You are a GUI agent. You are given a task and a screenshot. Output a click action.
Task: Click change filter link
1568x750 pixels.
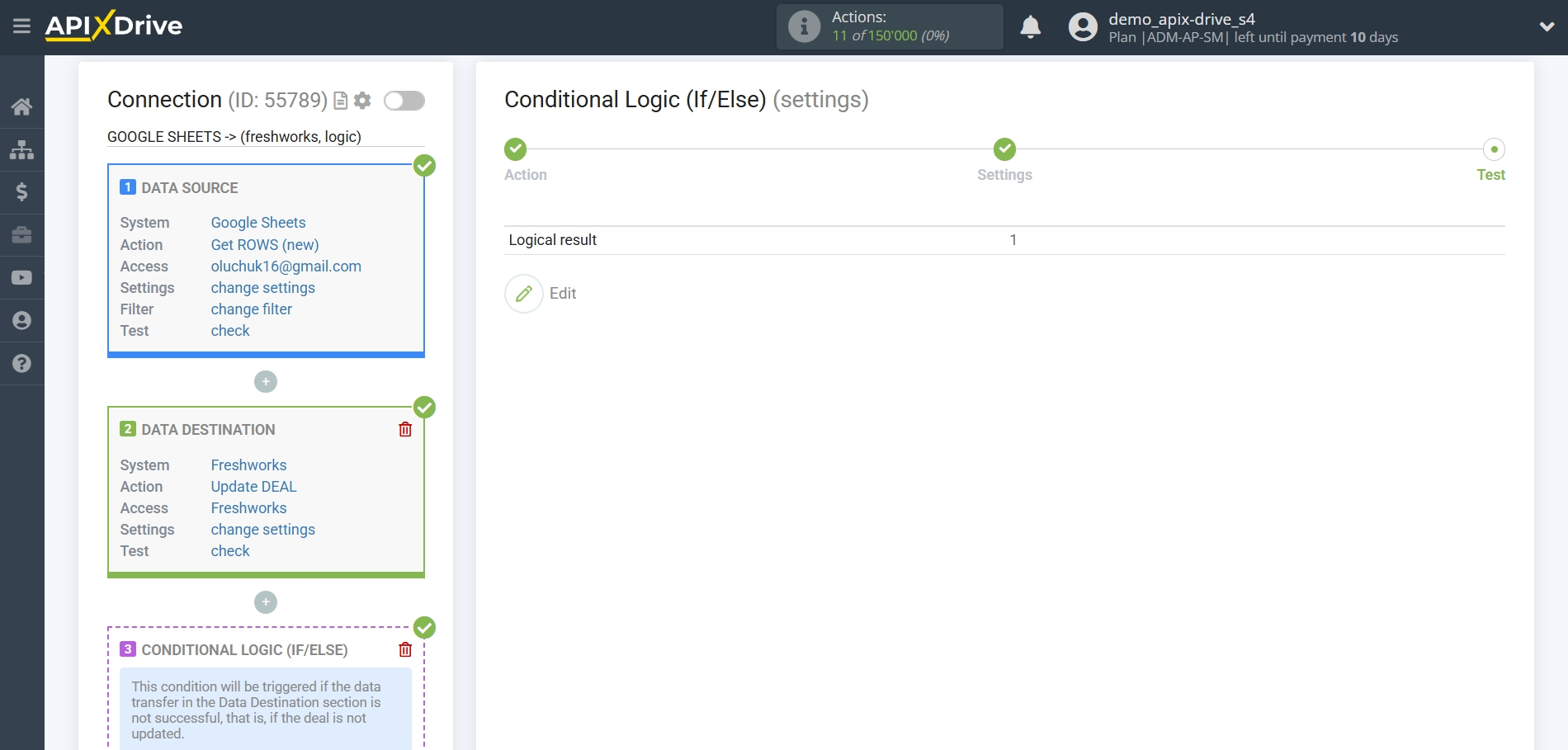pyautogui.click(x=252, y=309)
